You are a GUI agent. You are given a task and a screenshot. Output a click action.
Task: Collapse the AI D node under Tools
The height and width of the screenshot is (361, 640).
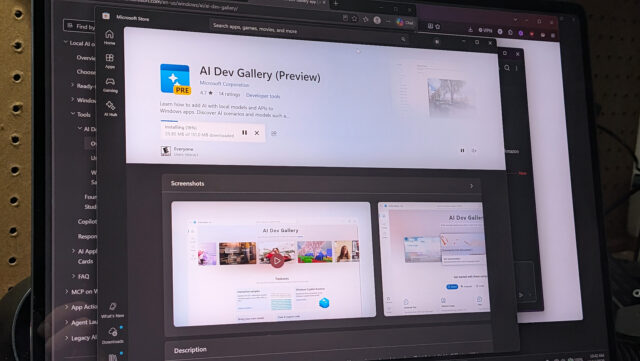coord(80,129)
